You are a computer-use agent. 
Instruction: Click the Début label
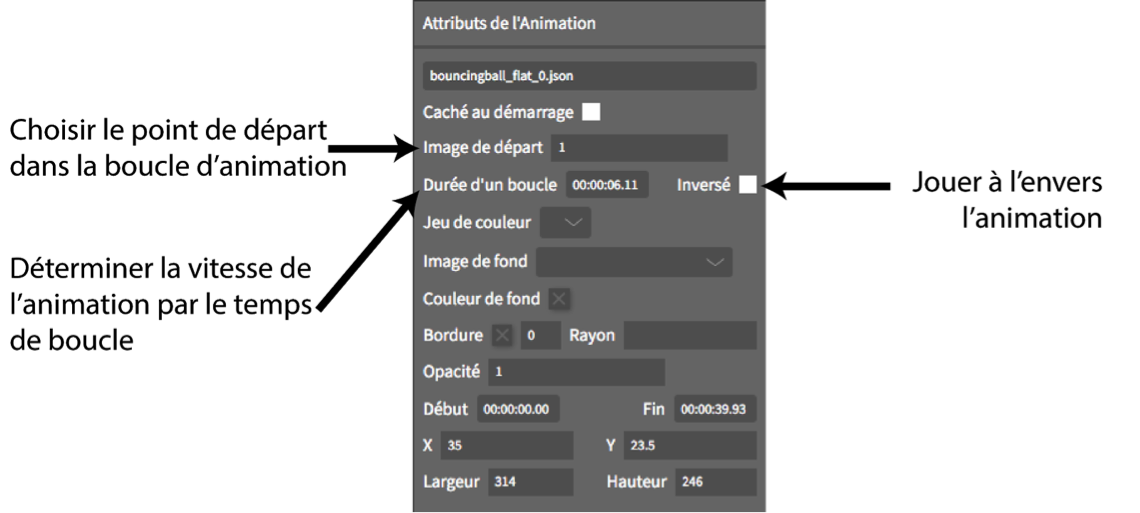[x=446, y=409]
